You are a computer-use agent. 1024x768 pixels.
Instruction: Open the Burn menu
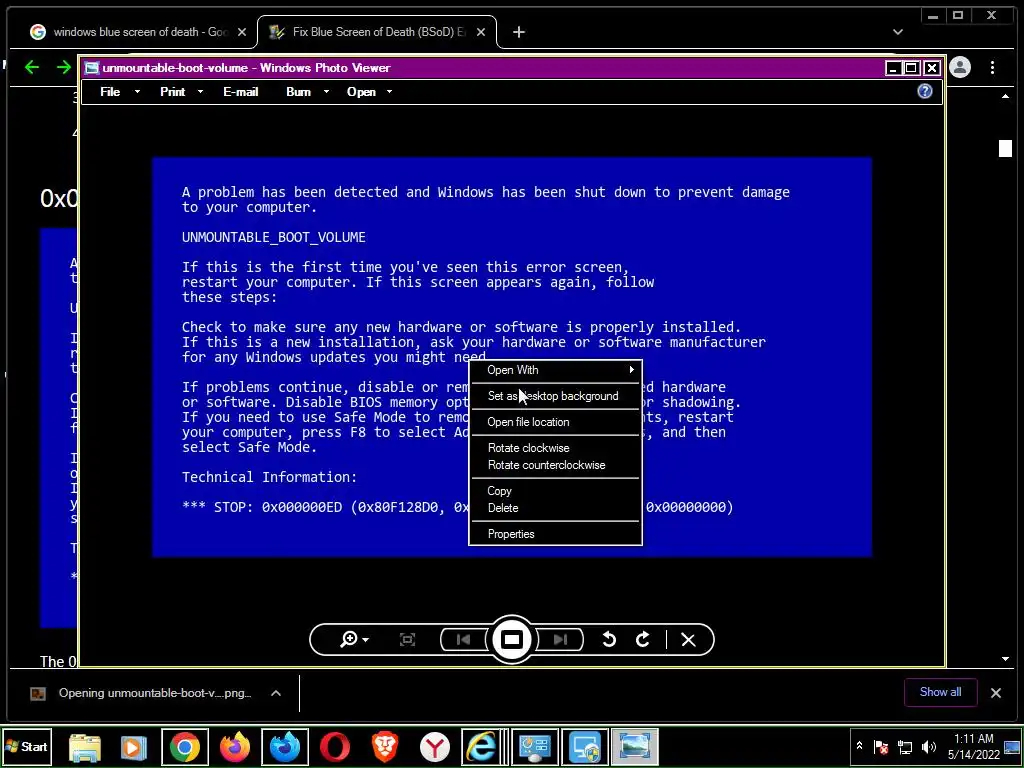[298, 92]
